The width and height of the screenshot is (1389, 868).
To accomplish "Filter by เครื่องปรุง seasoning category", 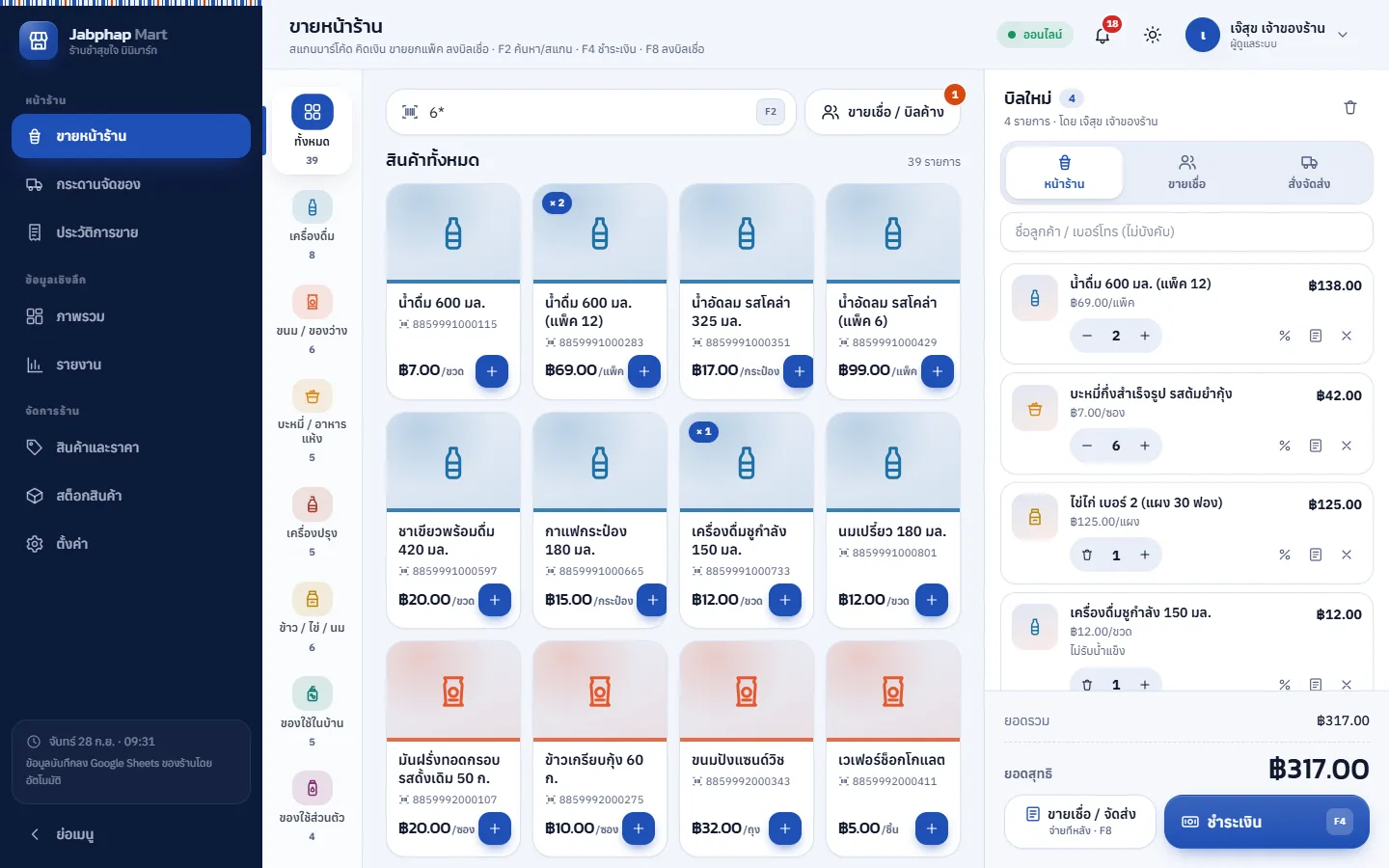I will [x=312, y=523].
